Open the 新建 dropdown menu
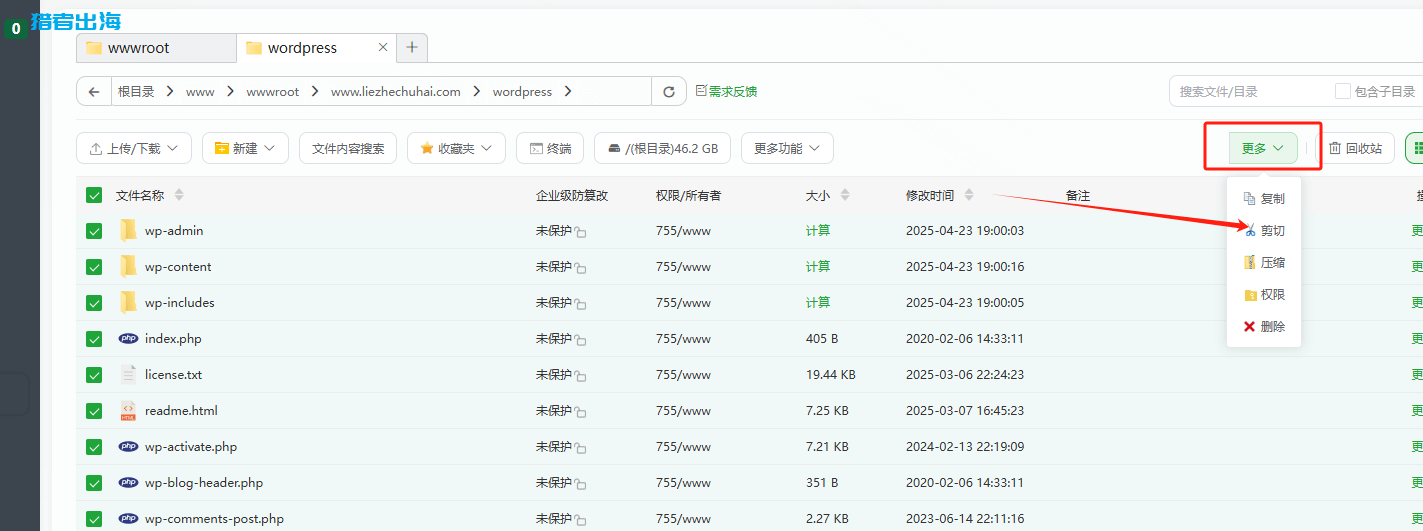 pyautogui.click(x=245, y=148)
